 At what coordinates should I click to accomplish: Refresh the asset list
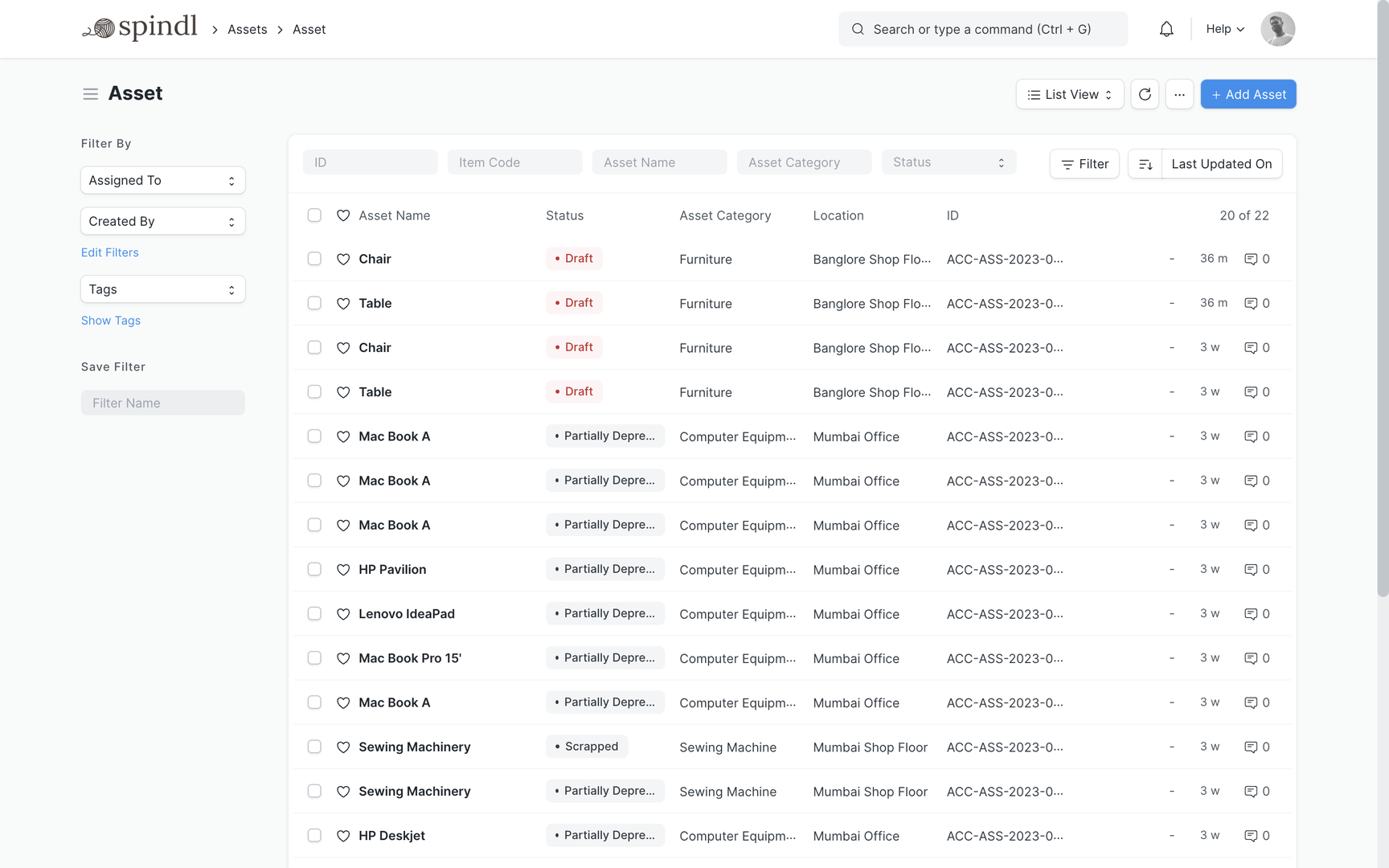[x=1145, y=94]
